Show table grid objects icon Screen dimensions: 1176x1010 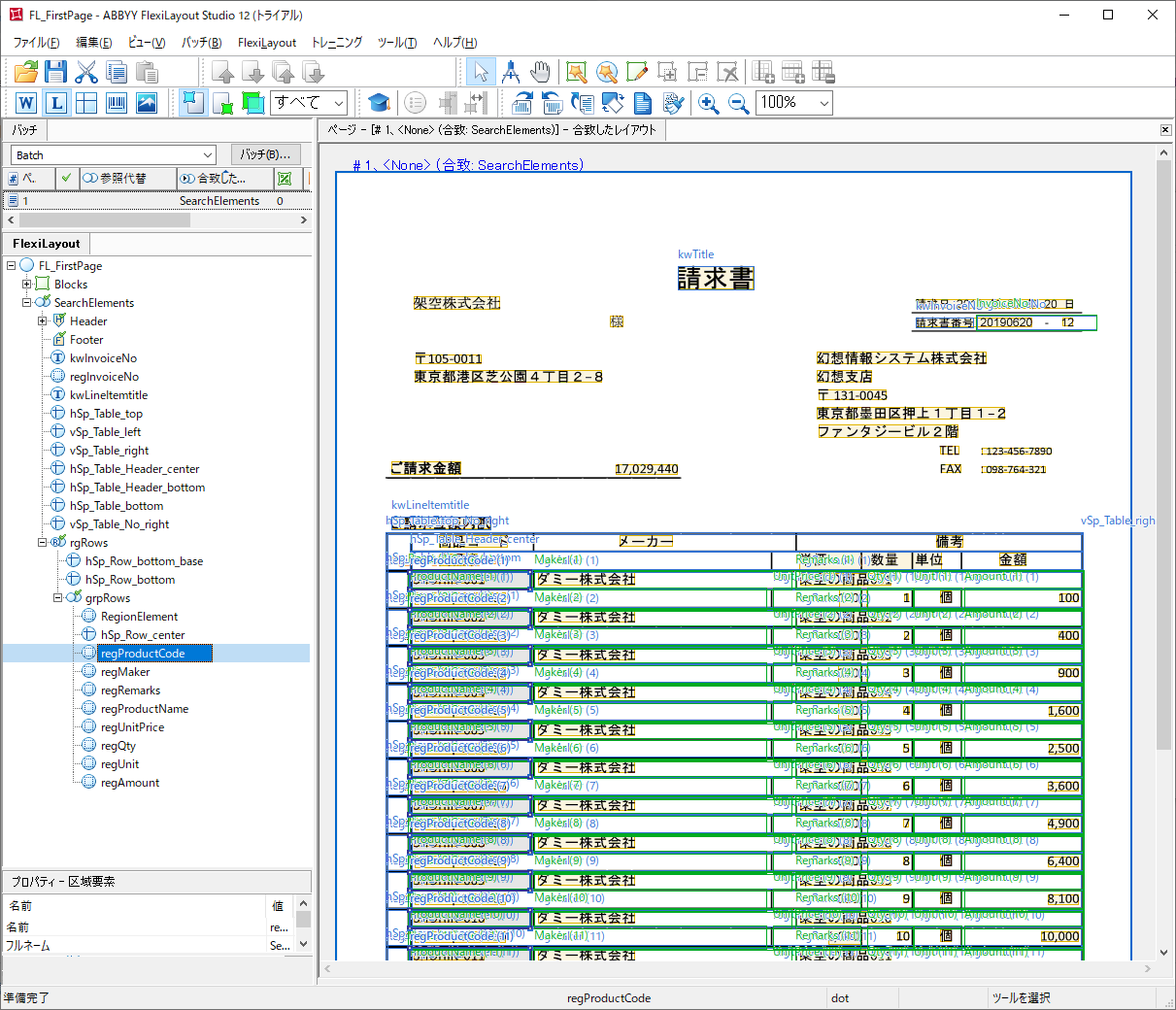[86, 103]
